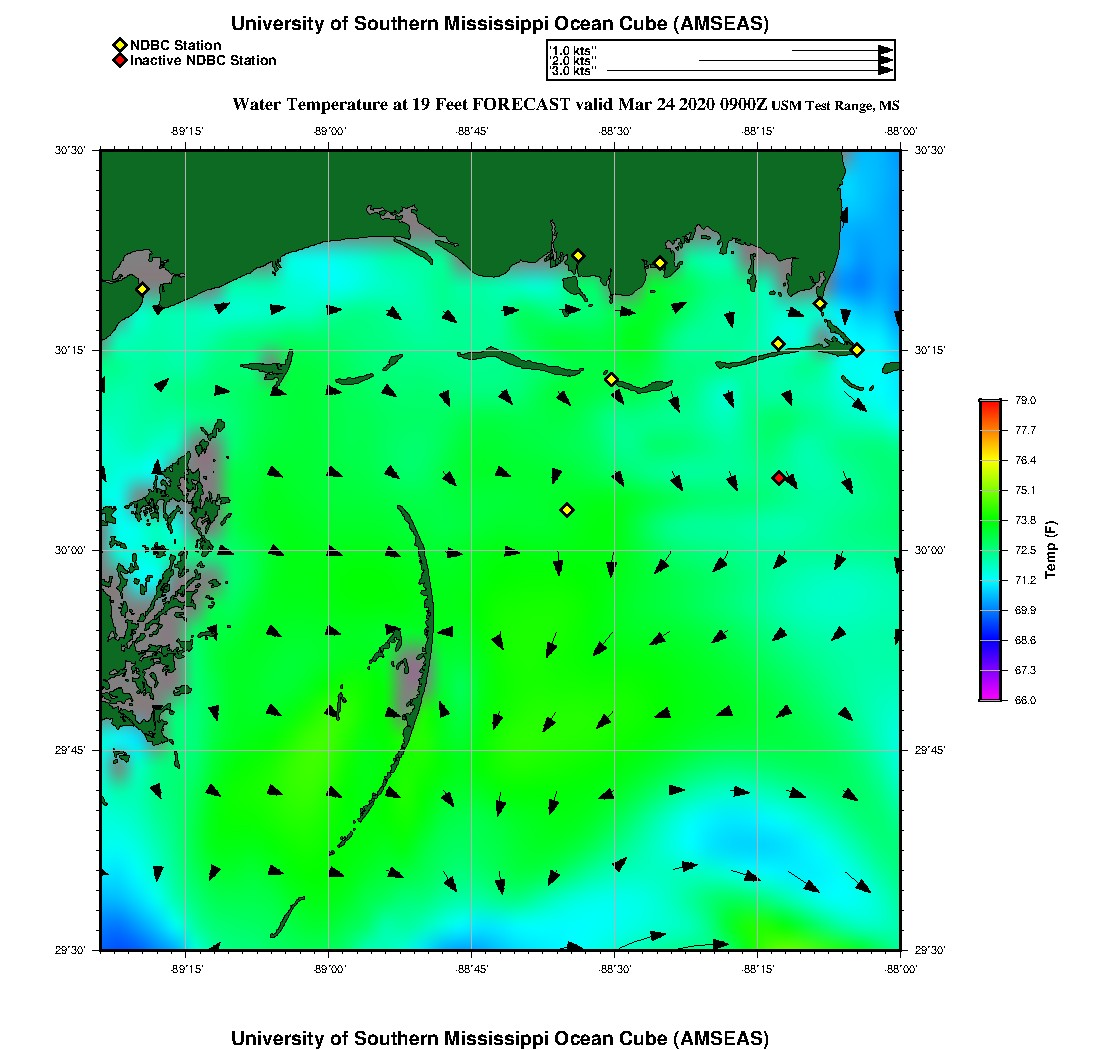This screenshot has height=1050, width=1100.
Task: Click the 77.7 color bar value
Action: pyautogui.click(x=1025, y=430)
